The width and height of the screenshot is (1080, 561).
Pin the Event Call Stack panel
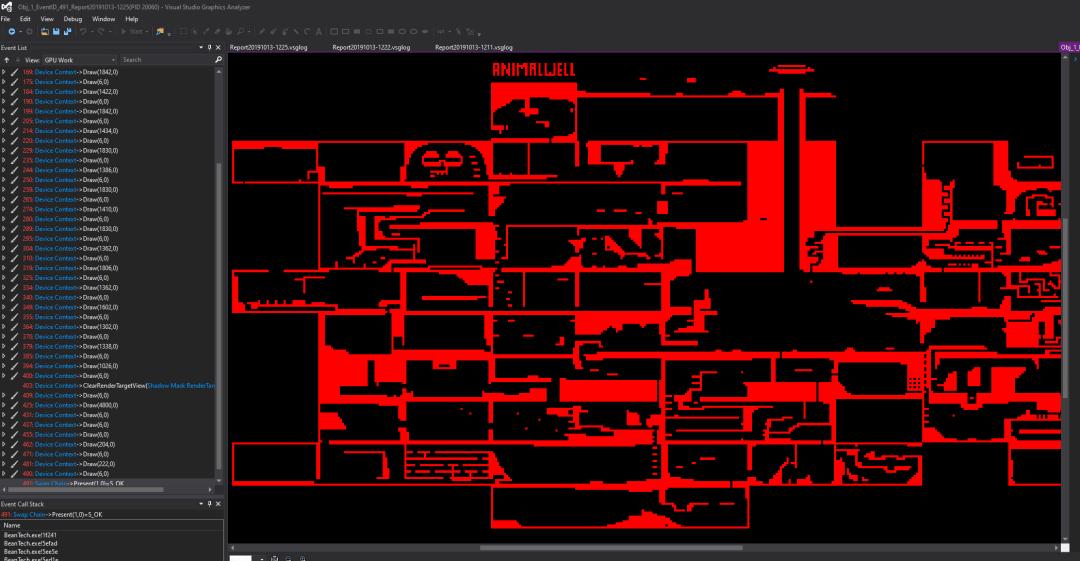click(209, 504)
